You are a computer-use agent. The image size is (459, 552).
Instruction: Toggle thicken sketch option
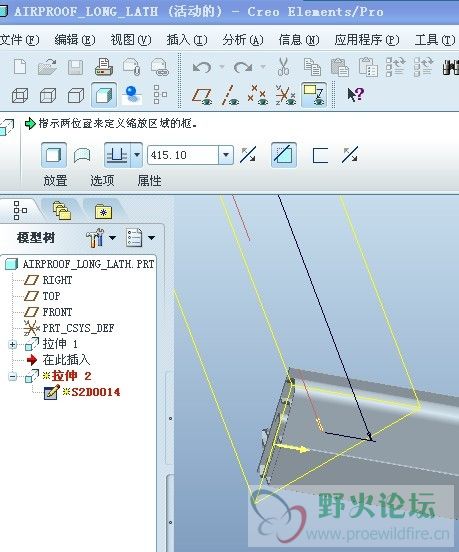click(x=320, y=155)
